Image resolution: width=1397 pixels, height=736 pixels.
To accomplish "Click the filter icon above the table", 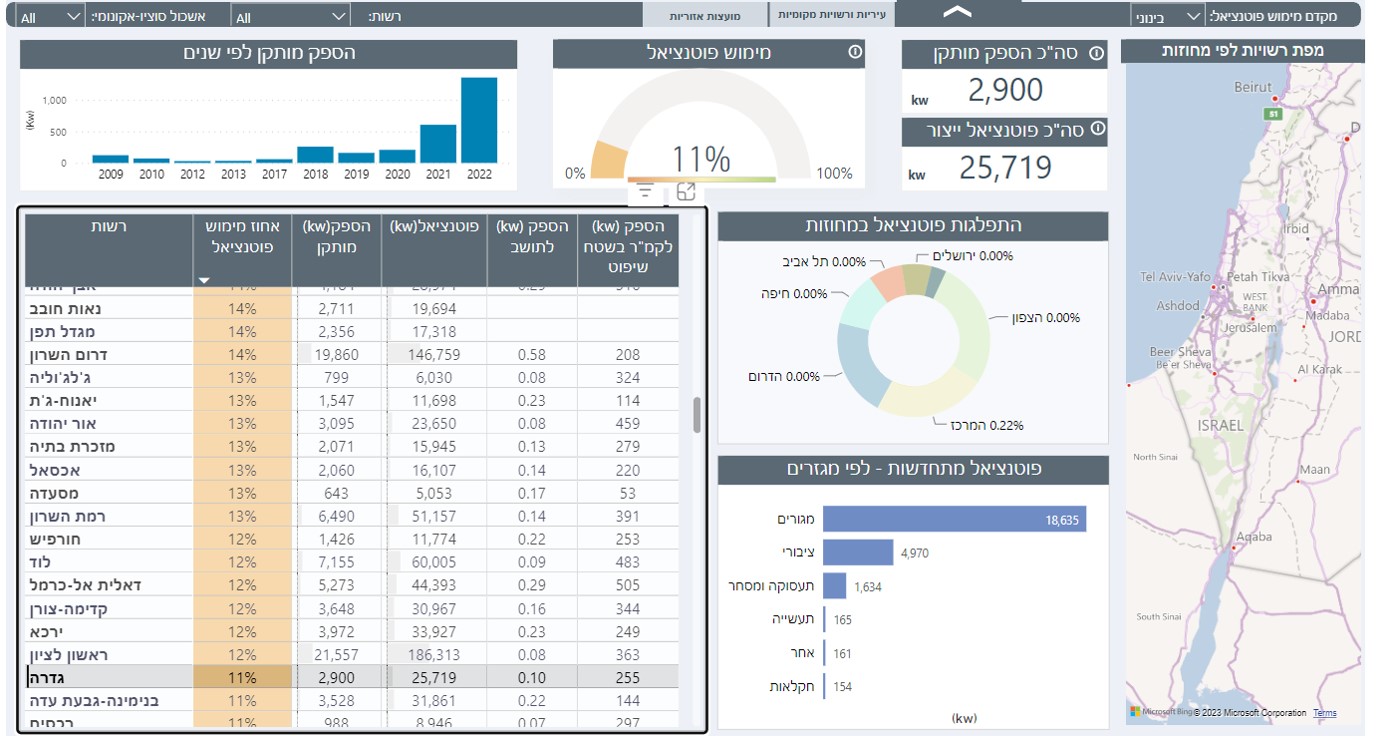I will point(645,192).
